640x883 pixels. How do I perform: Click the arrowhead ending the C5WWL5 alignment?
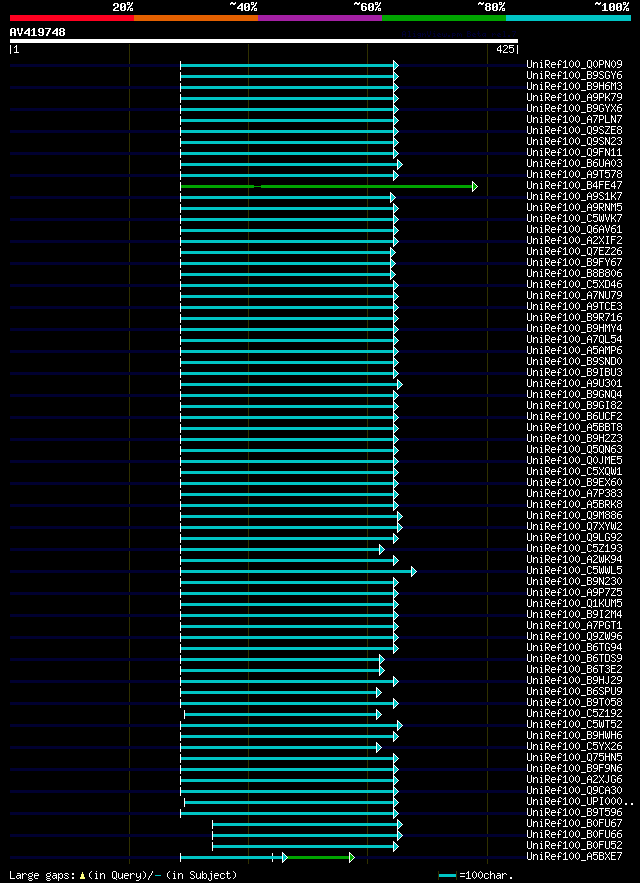tap(414, 572)
